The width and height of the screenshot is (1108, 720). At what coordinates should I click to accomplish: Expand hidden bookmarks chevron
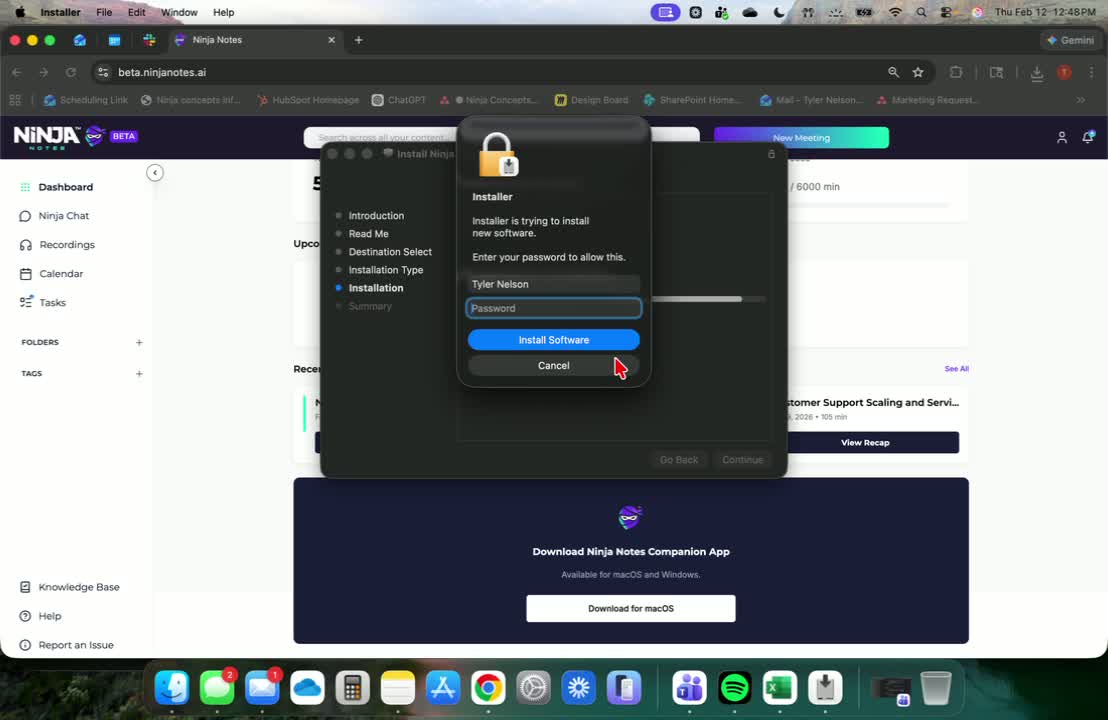(1080, 100)
